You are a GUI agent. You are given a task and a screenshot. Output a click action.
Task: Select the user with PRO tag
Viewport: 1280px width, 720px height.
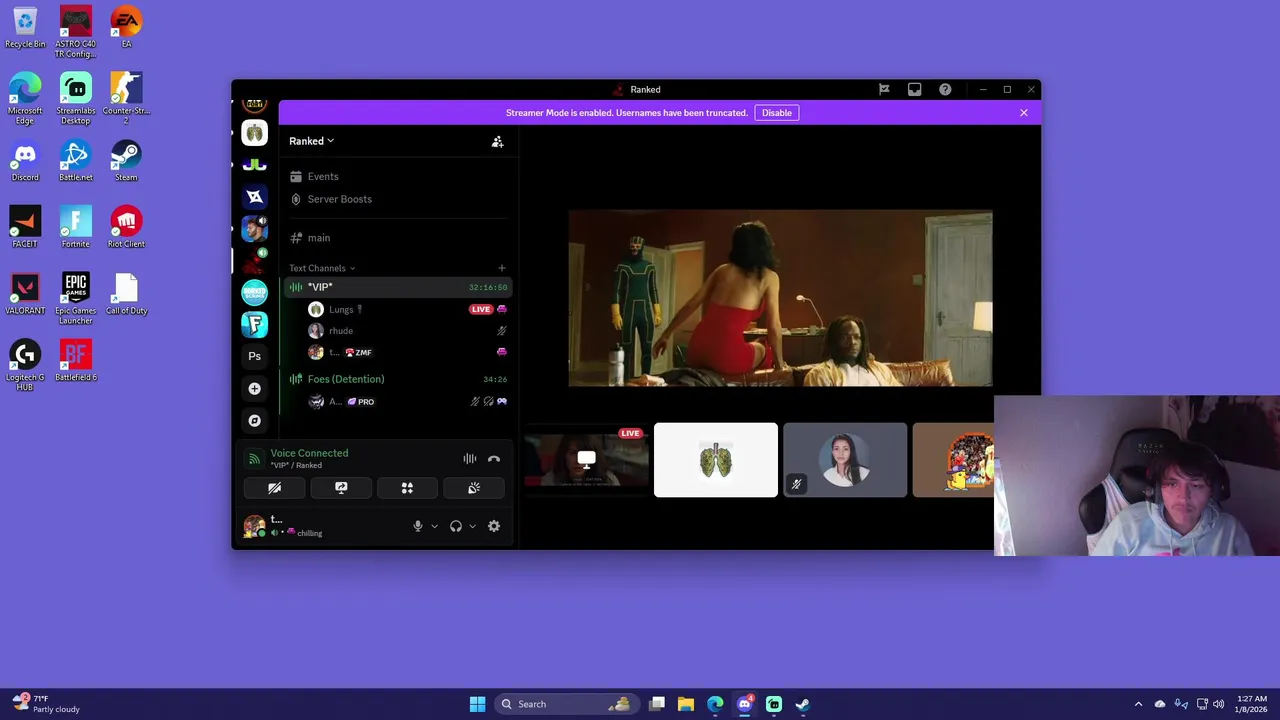(x=408, y=401)
